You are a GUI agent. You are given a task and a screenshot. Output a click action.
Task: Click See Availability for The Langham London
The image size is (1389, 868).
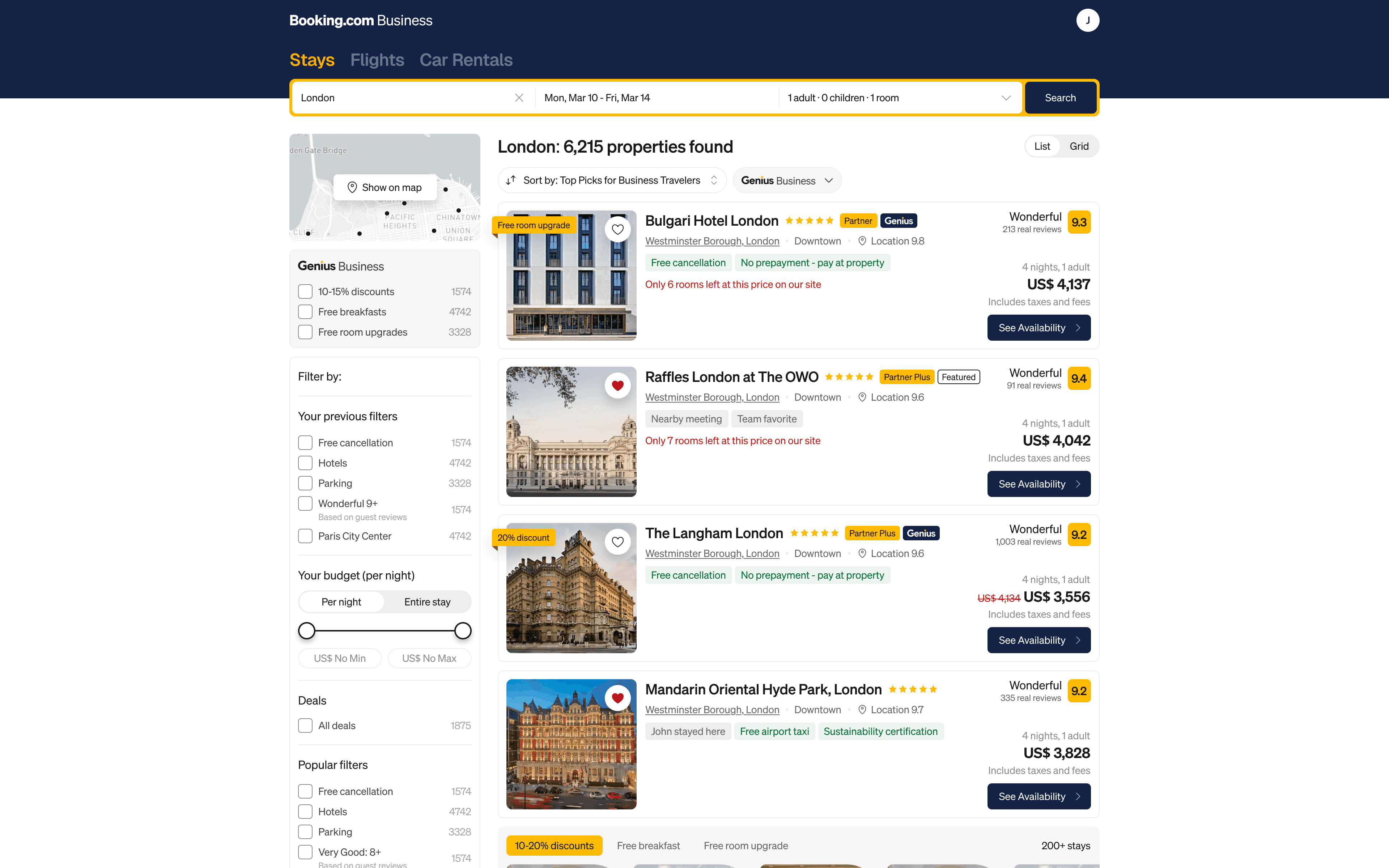[x=1038, y=640]
